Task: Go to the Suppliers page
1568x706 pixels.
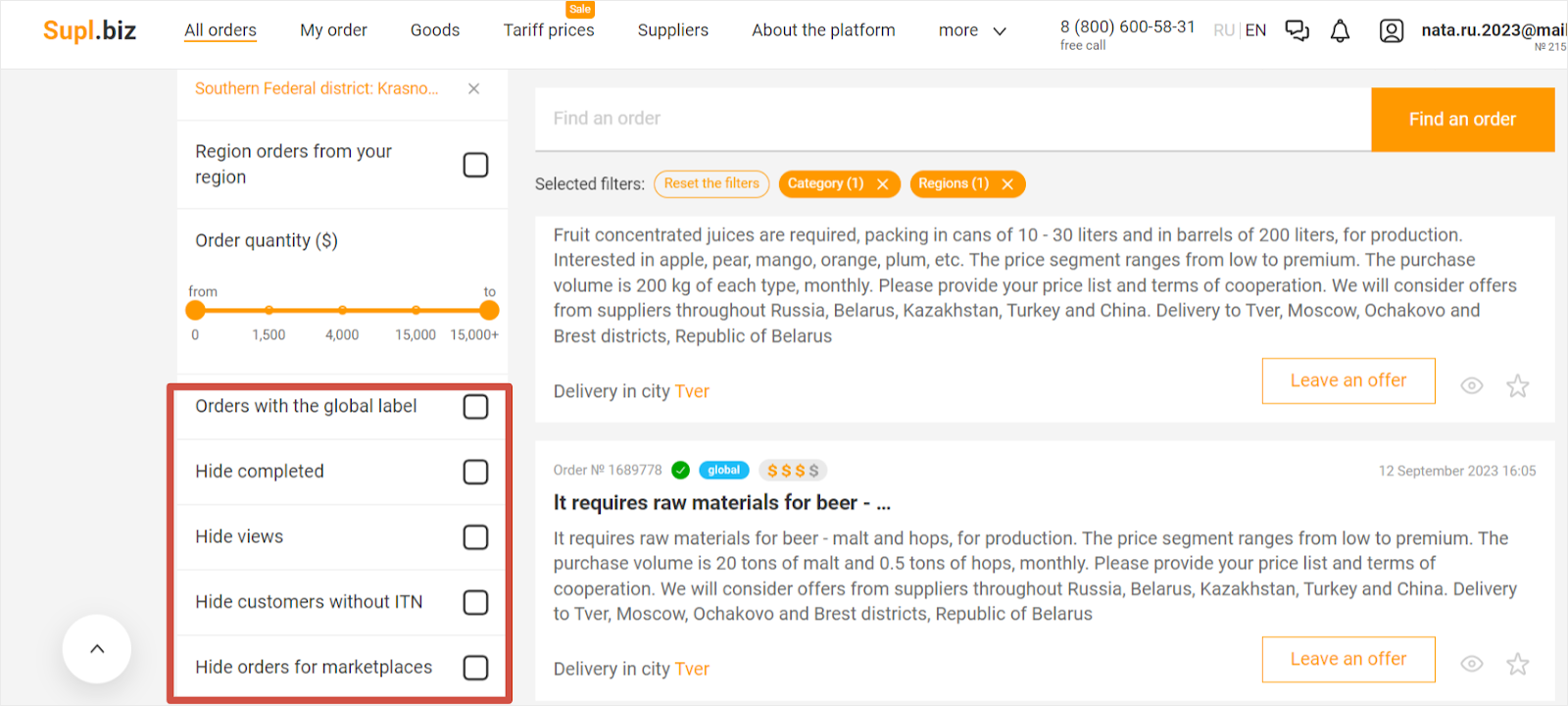Action: point(672,30)
